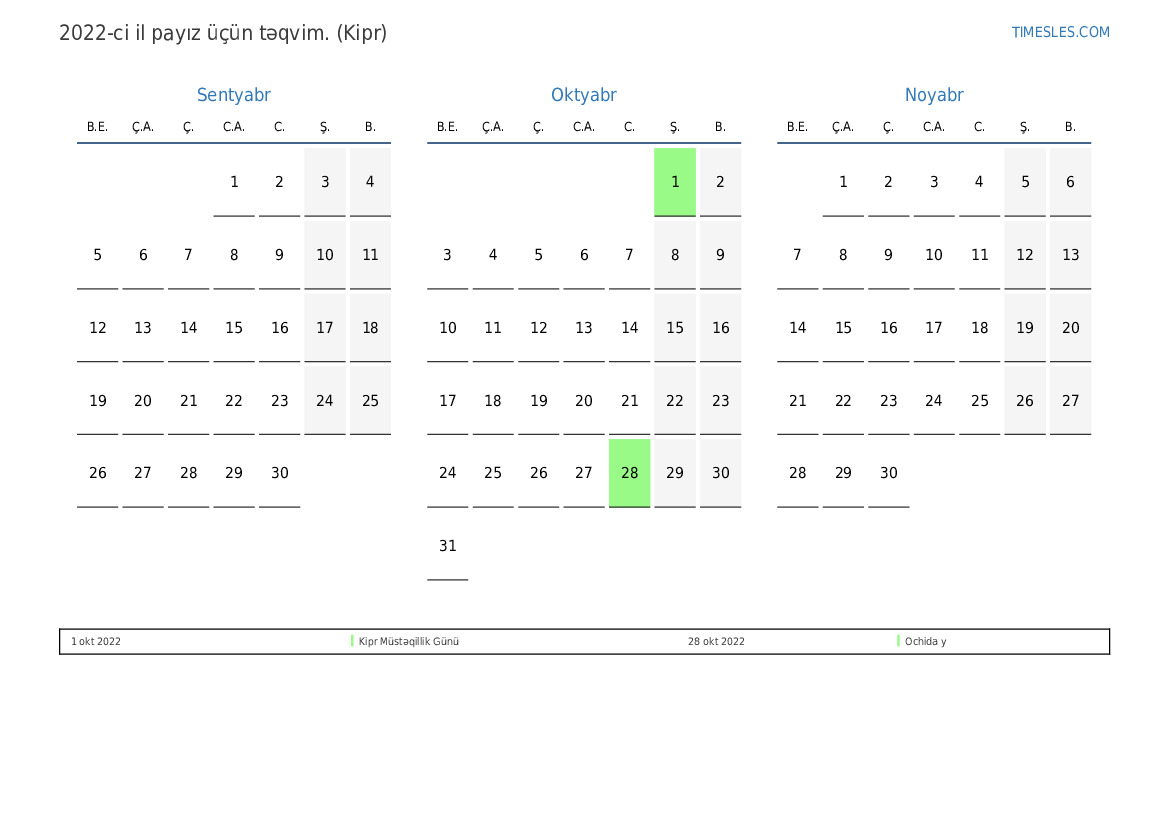
Task: Click the B.E. weekday header under Sentyabr
Action: click(98, 127)
